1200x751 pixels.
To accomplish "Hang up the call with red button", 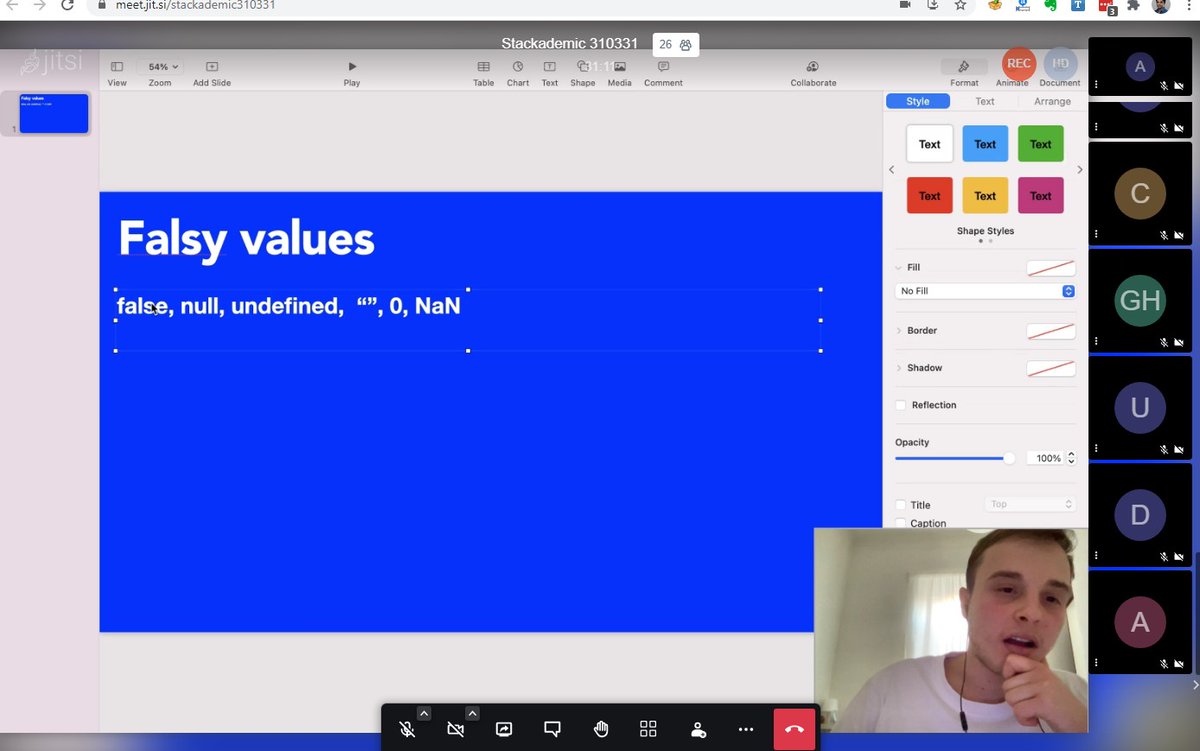I will [795, 729].
